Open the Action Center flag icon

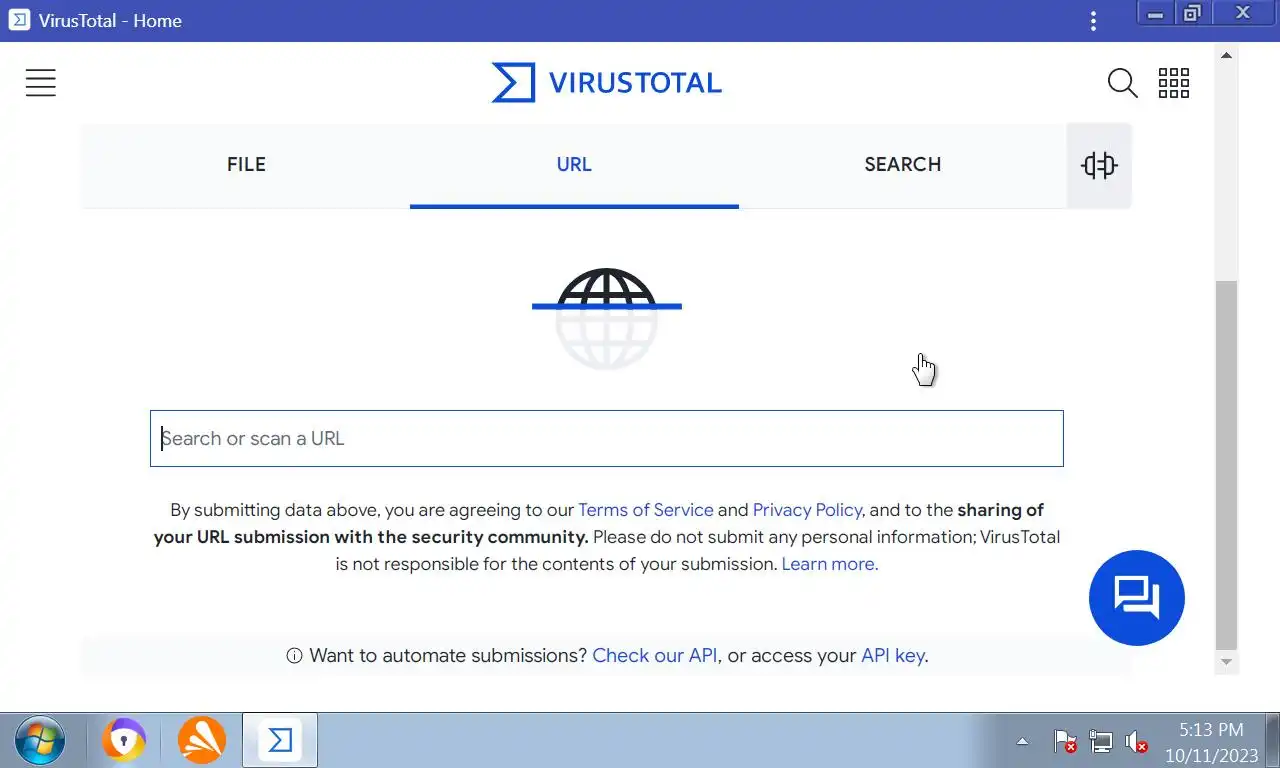(x=1065, y=741)
